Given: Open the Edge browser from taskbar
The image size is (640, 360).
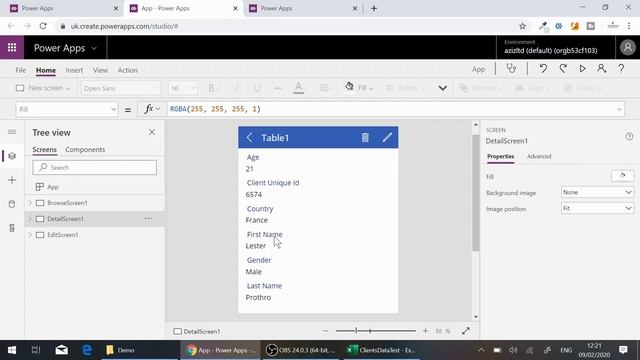Looking at the screenshot, I should tap(87, 350).
